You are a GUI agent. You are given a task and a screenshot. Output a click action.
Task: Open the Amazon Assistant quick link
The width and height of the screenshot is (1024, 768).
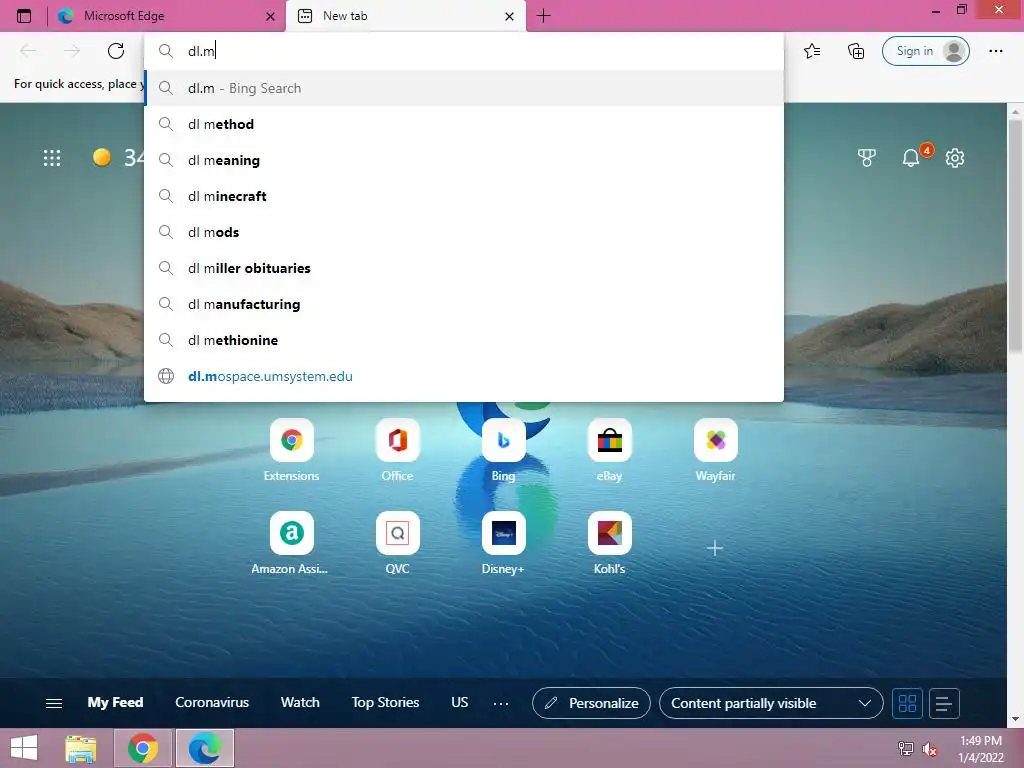tap(292, 543)
